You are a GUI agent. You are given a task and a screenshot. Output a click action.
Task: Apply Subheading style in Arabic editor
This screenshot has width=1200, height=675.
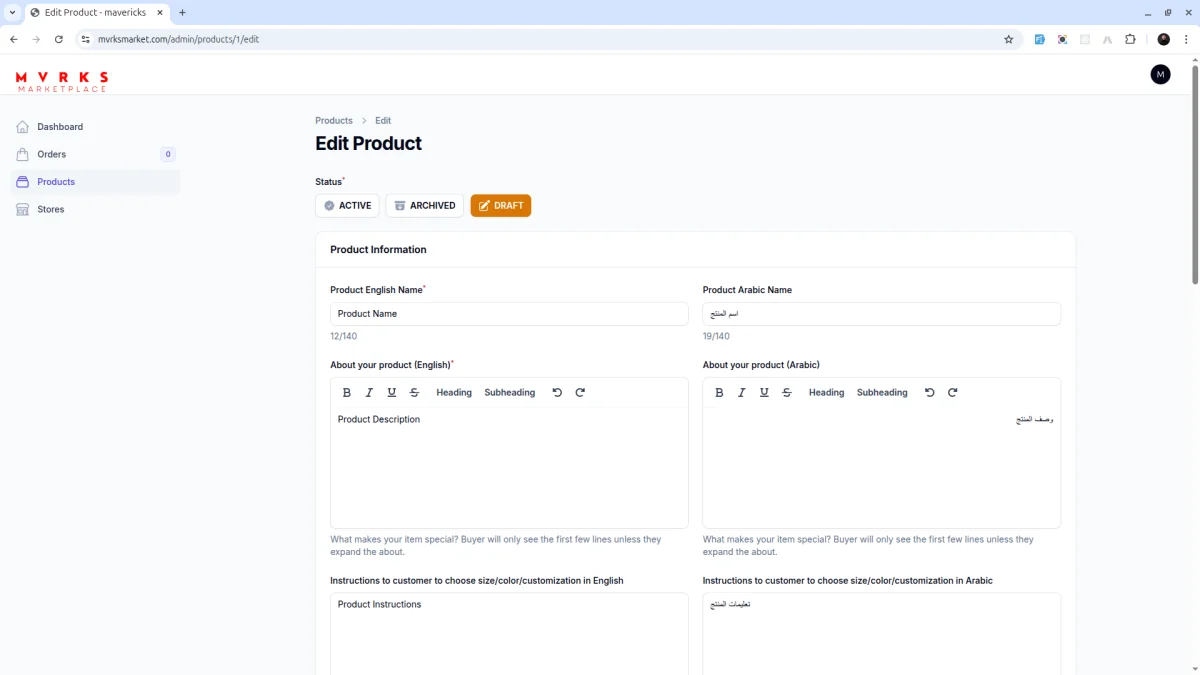pyautogui.click(x=882, y=393)
